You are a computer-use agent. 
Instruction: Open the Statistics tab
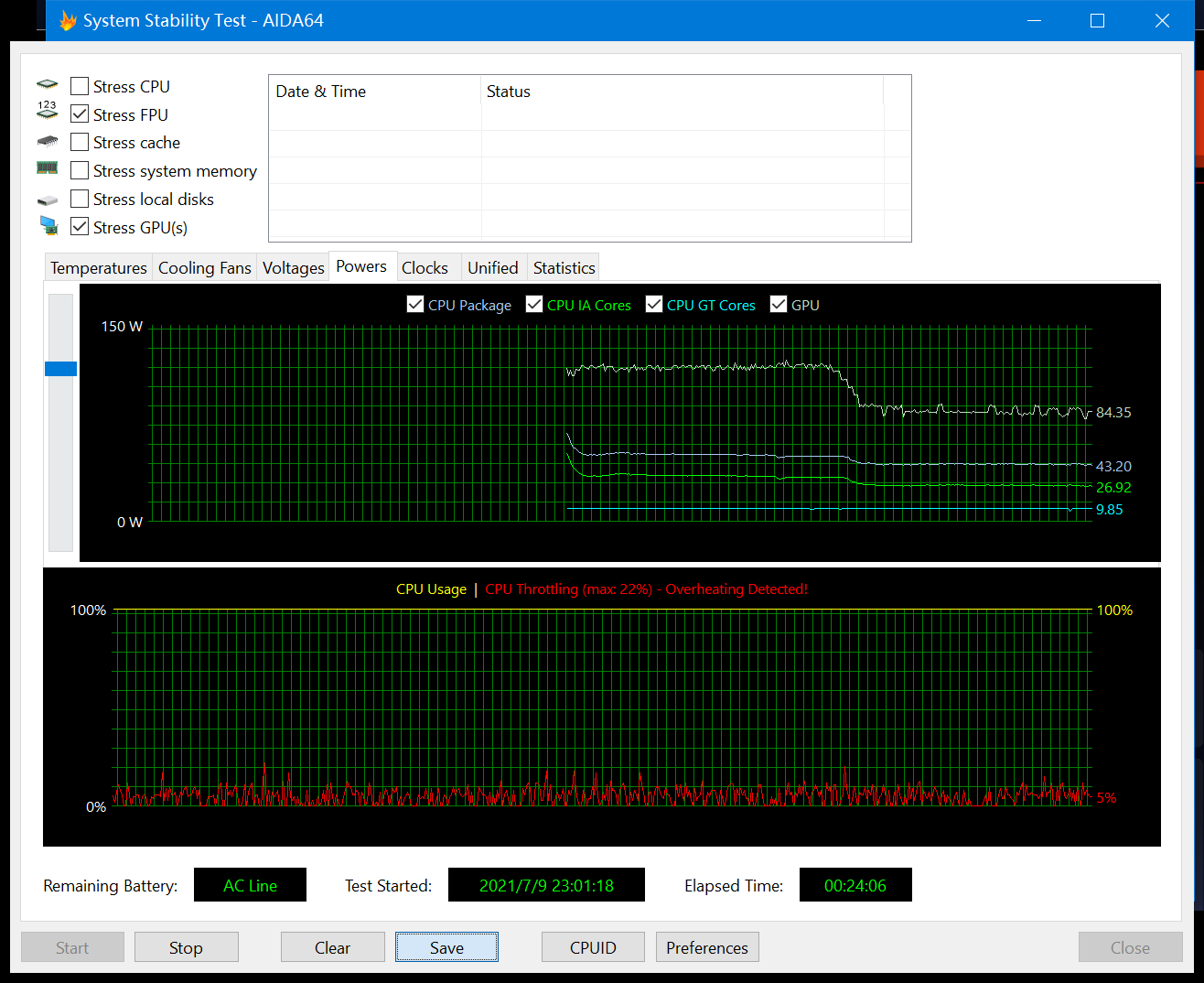pyautogui.click(x=564, y=267)
